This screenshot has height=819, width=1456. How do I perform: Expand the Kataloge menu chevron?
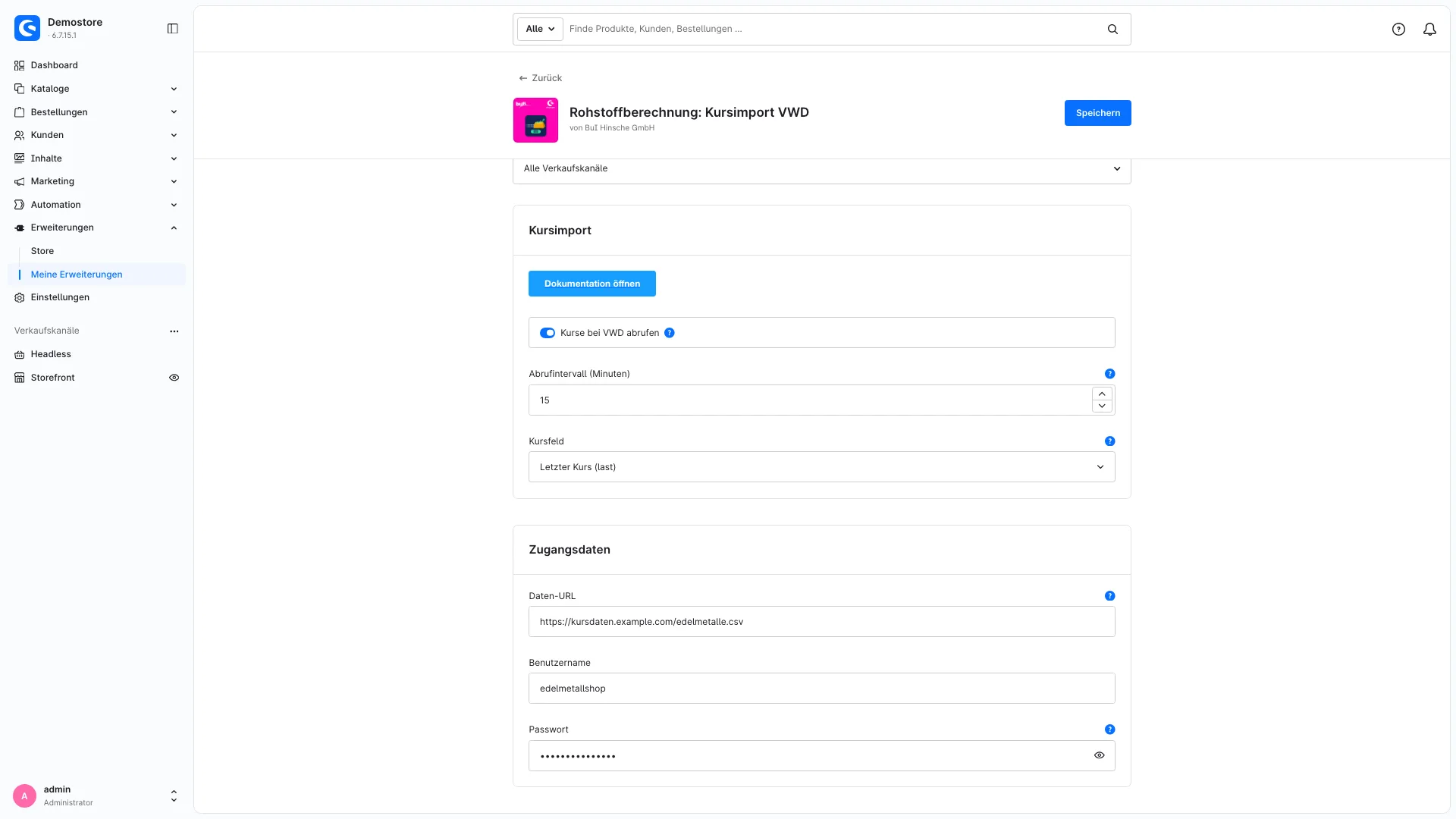pos(174,89)
